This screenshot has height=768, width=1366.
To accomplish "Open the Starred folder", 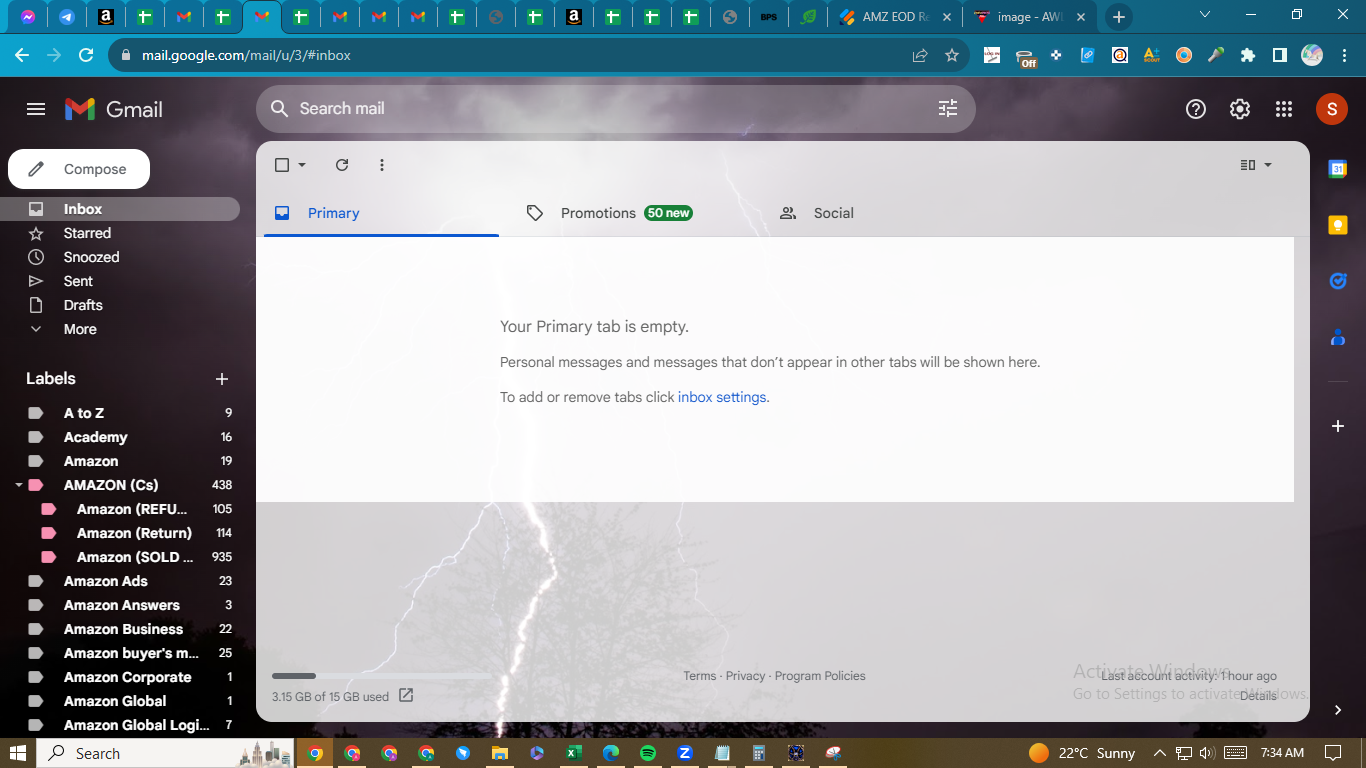I will tap(120, 233).
